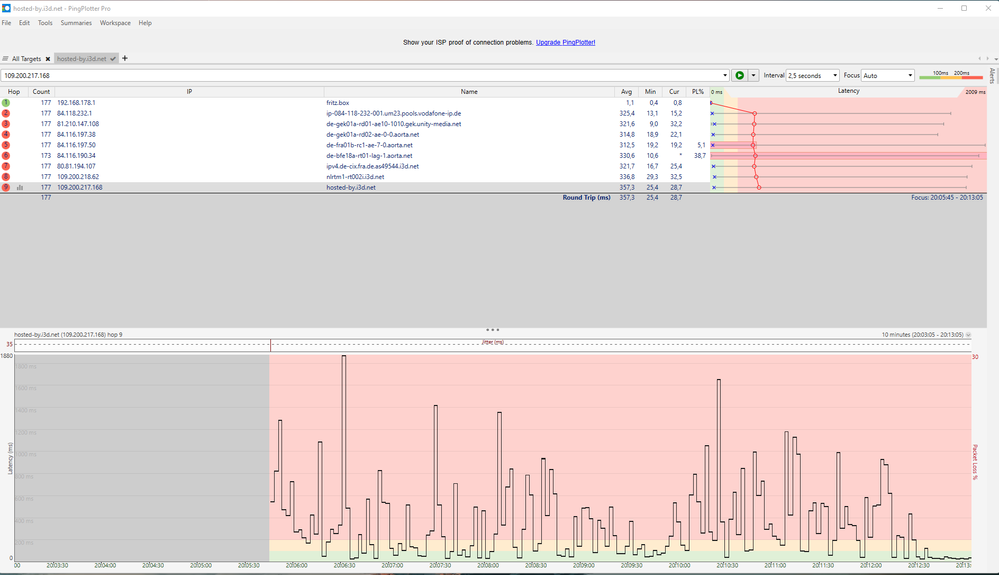Sort by the Hop column header
The width and height of the screenshot is (999, 575).
(x=13, y=92)
